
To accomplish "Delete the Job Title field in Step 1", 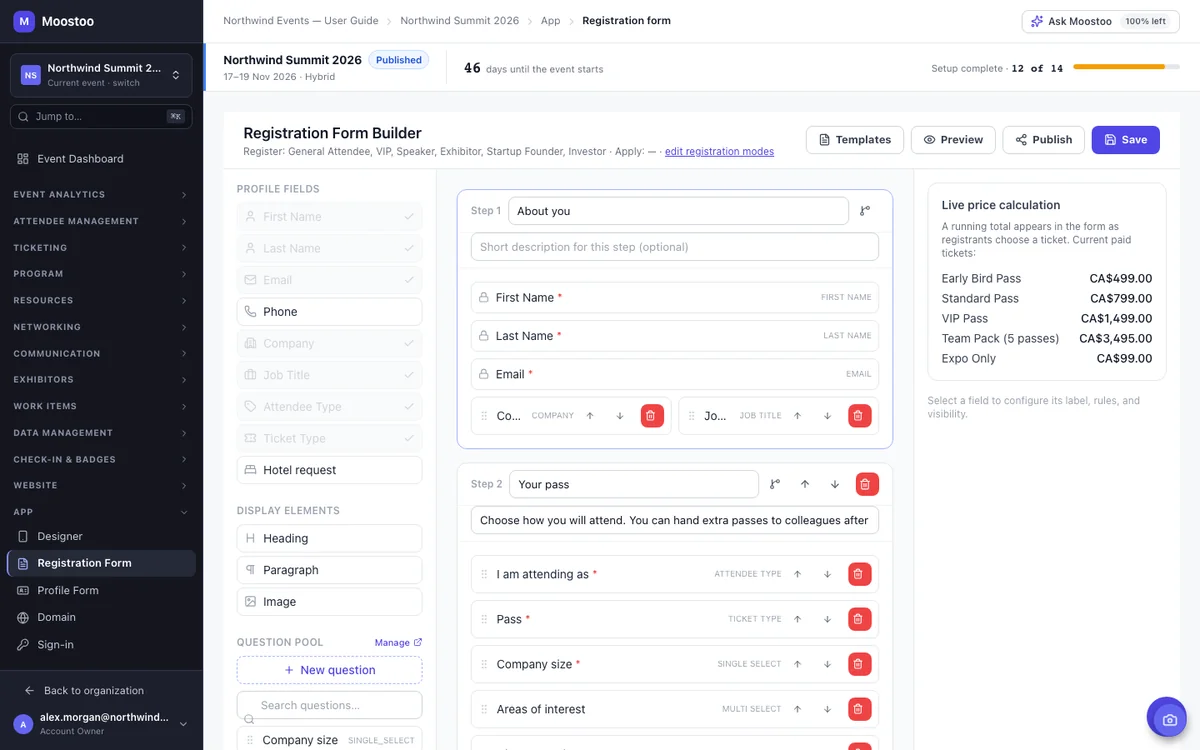I will coord(859,416).
